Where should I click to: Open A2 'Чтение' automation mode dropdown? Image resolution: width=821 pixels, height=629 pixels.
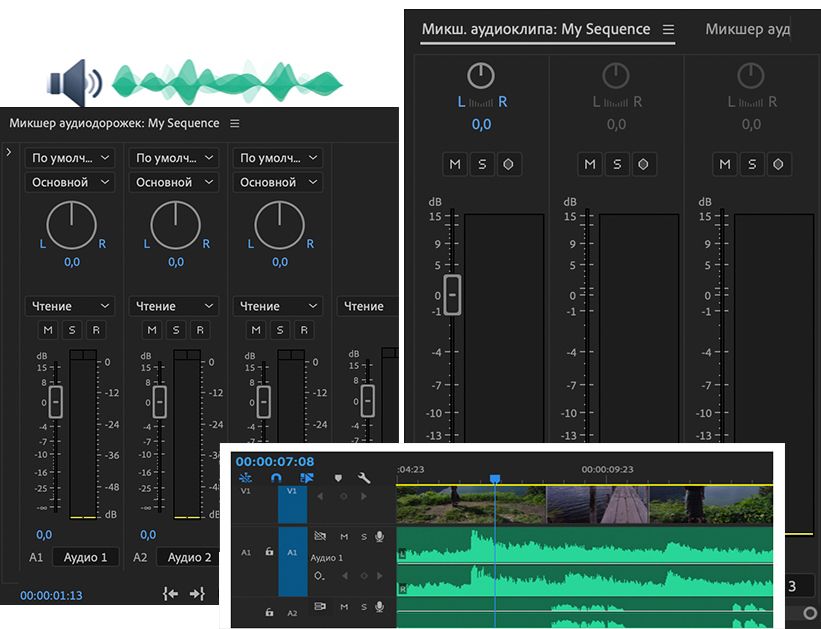coord(174,306)
